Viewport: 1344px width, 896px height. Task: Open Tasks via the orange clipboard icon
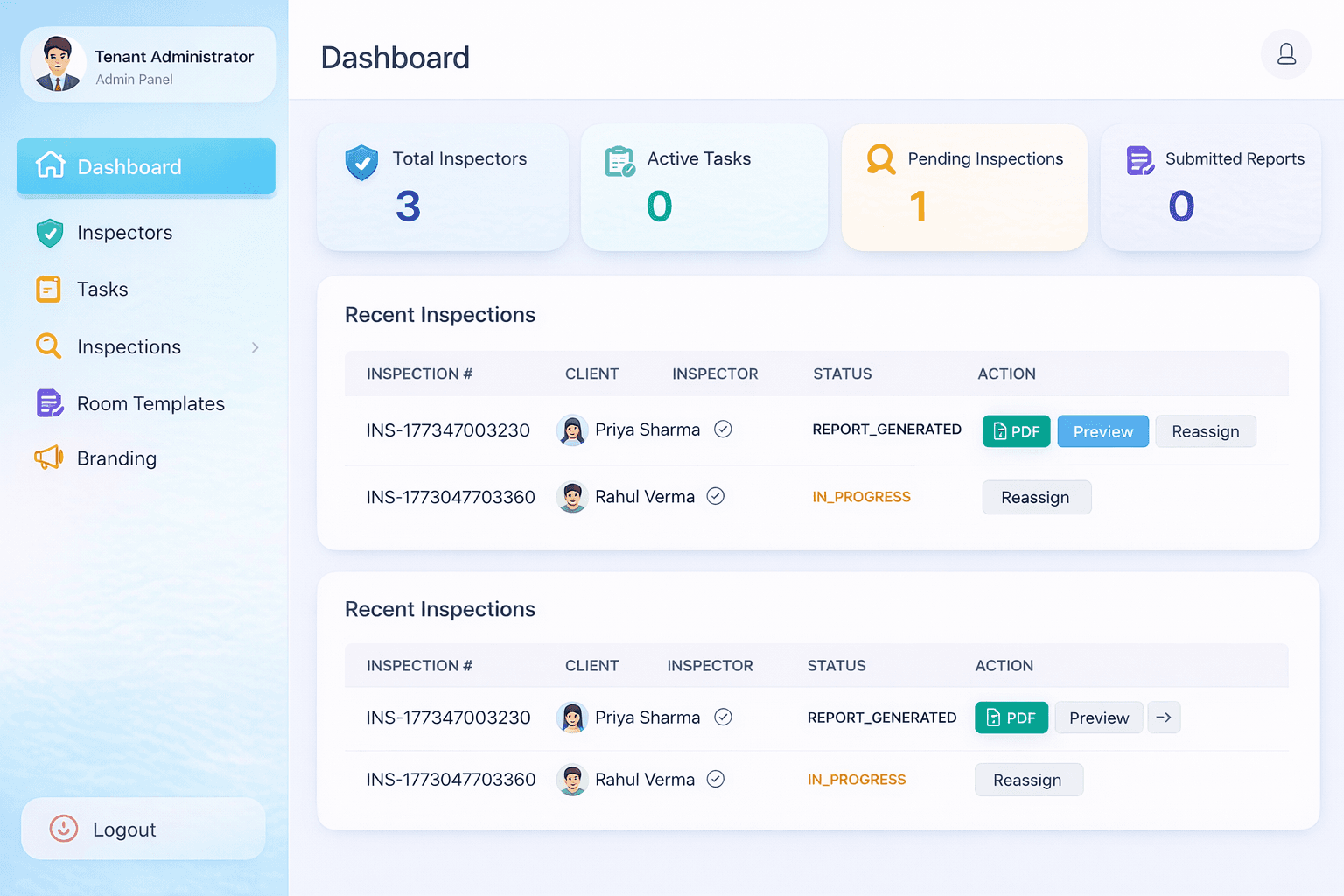coord(48,289)
